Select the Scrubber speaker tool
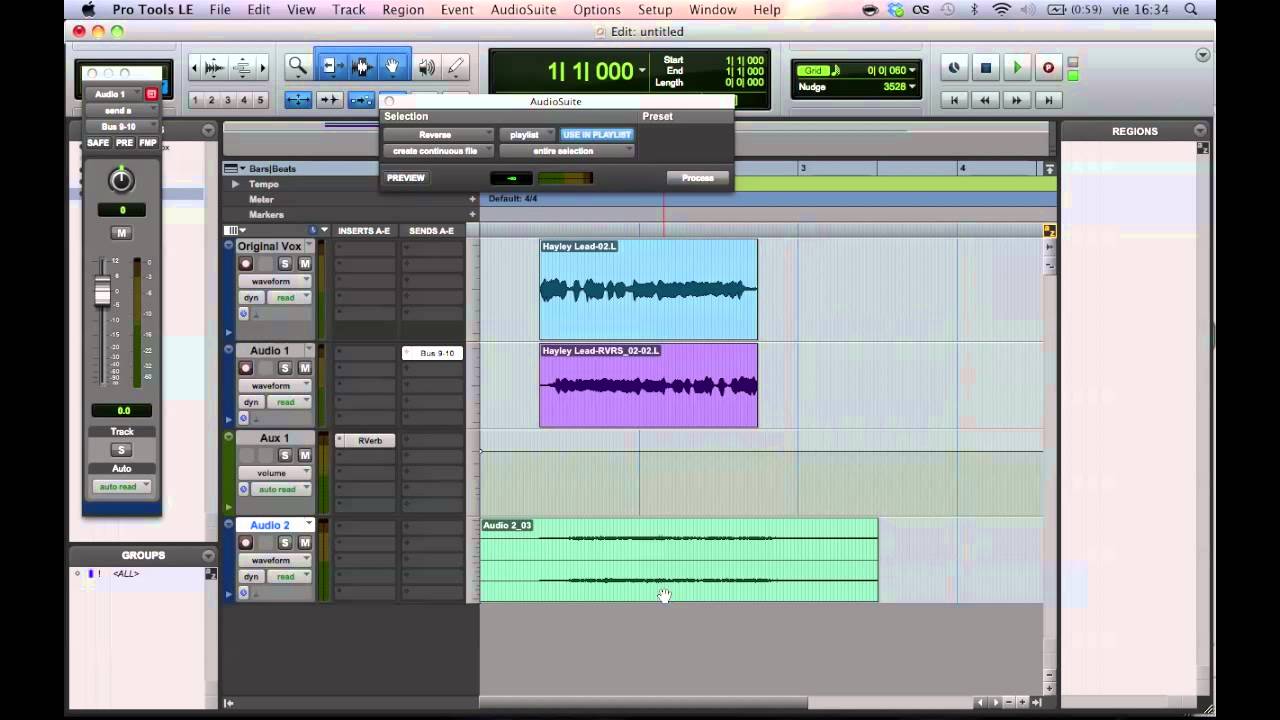1280x720 pixels. coord(426,67)
